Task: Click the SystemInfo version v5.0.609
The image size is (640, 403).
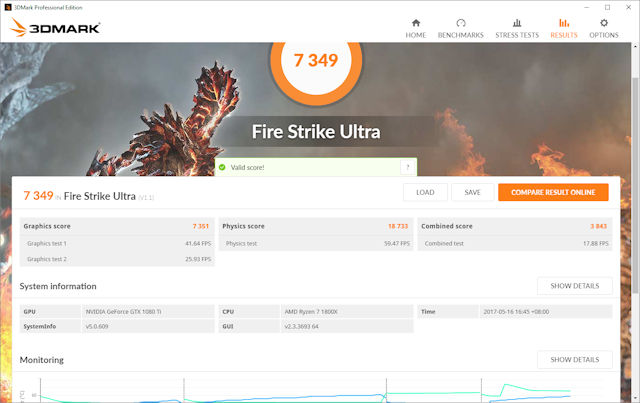Action: (97, 327)
